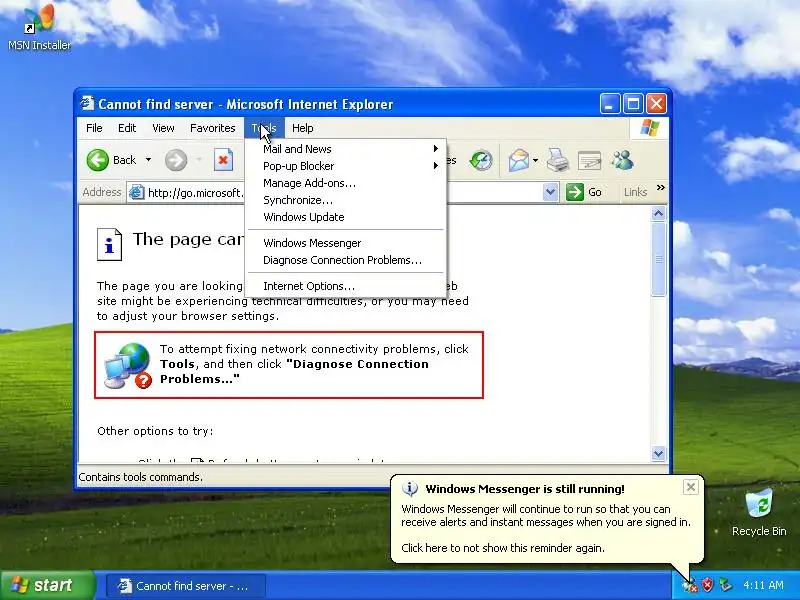The image size is (800, 600).
Task: Expand the Pop-up Blocker submenu
Action: click(346, 166)
